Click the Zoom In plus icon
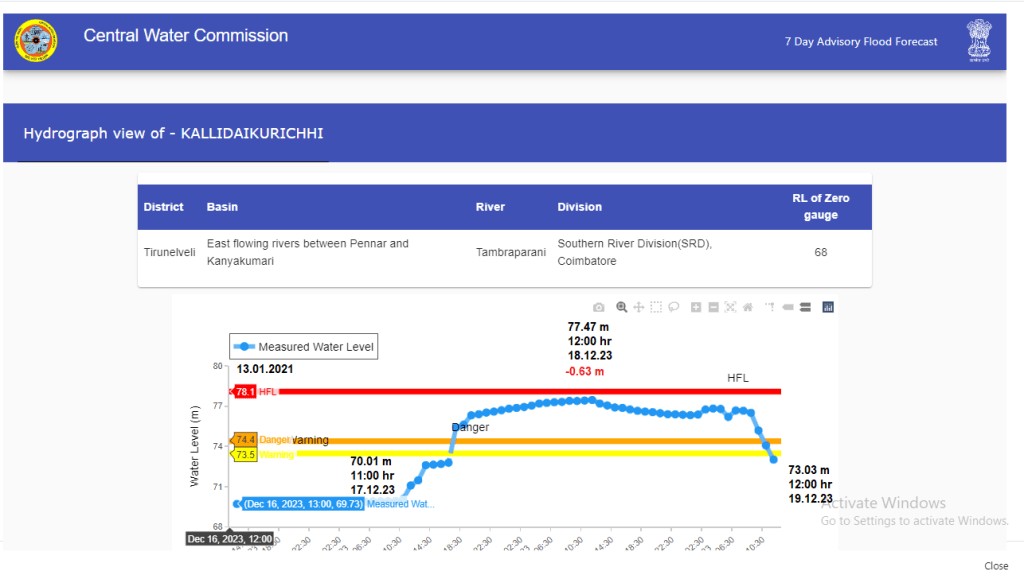The height and width of the screenshot is (579, 1024). tap(696, 307)
